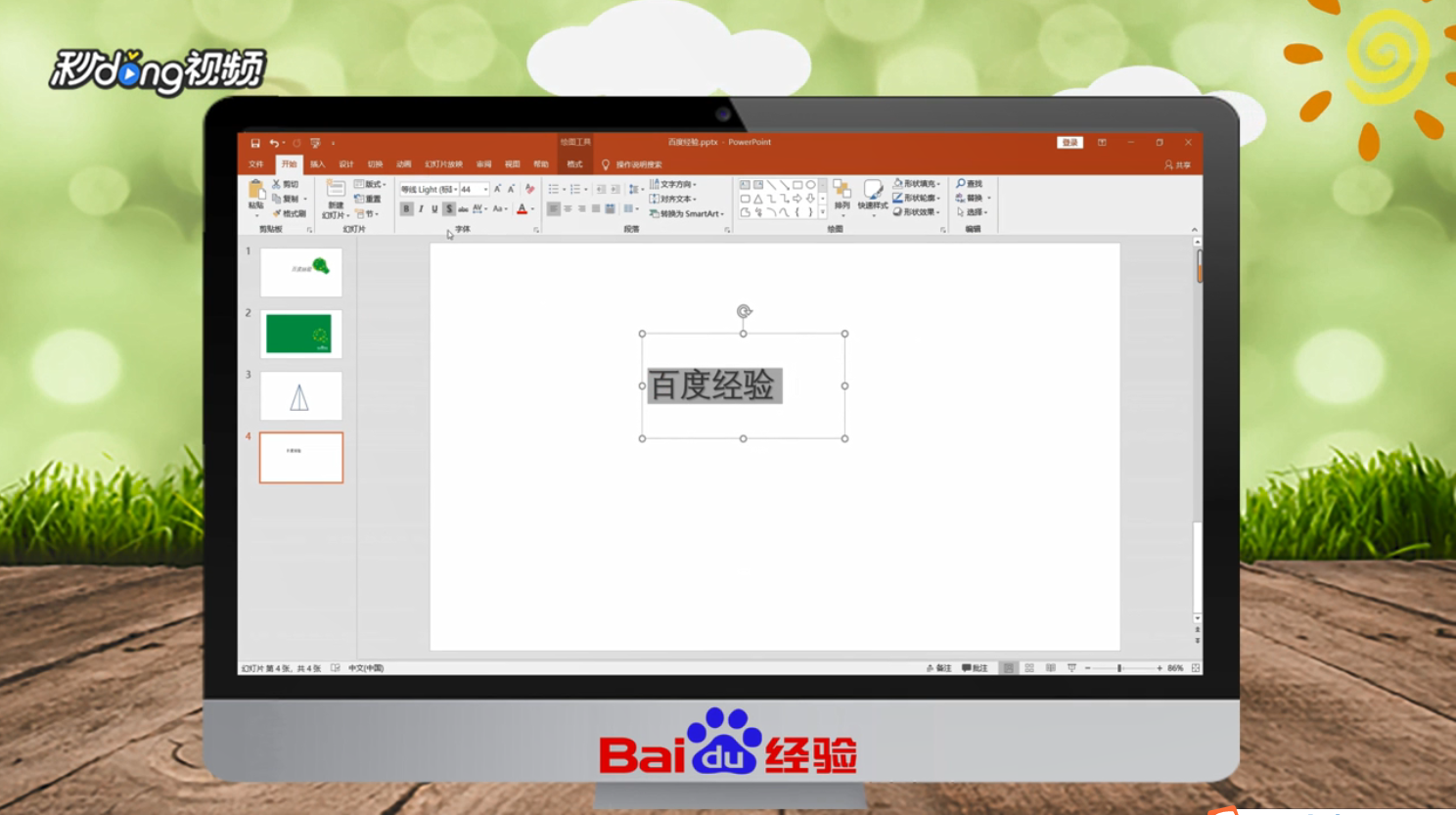This screenshot has height=815, width=1456.
Task: Toggle Underline formatting
Action: (434, 209)
